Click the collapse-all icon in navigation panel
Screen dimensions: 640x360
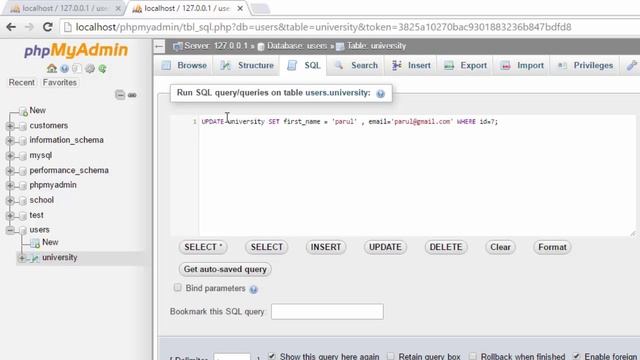(120, 95)
